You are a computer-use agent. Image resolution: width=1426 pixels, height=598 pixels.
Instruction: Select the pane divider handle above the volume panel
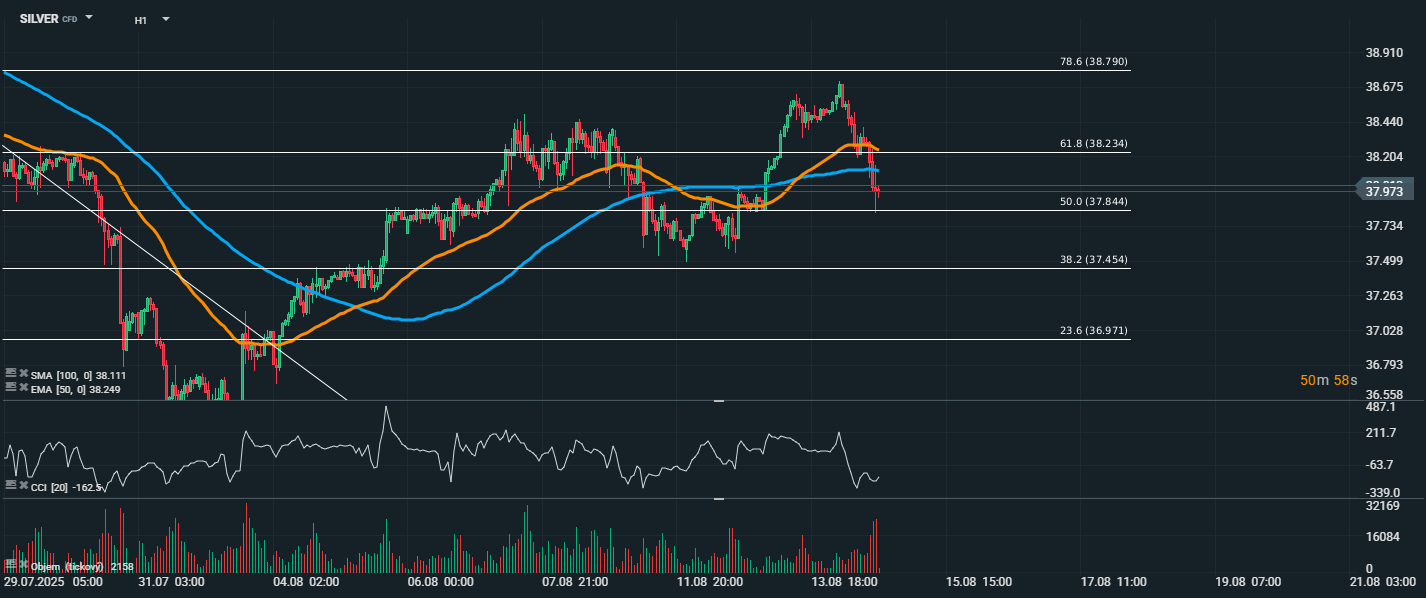718,498
